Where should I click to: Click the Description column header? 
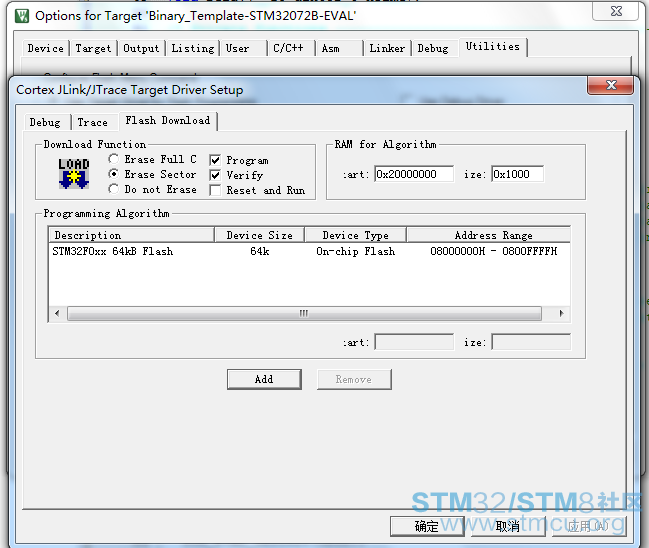132,235
